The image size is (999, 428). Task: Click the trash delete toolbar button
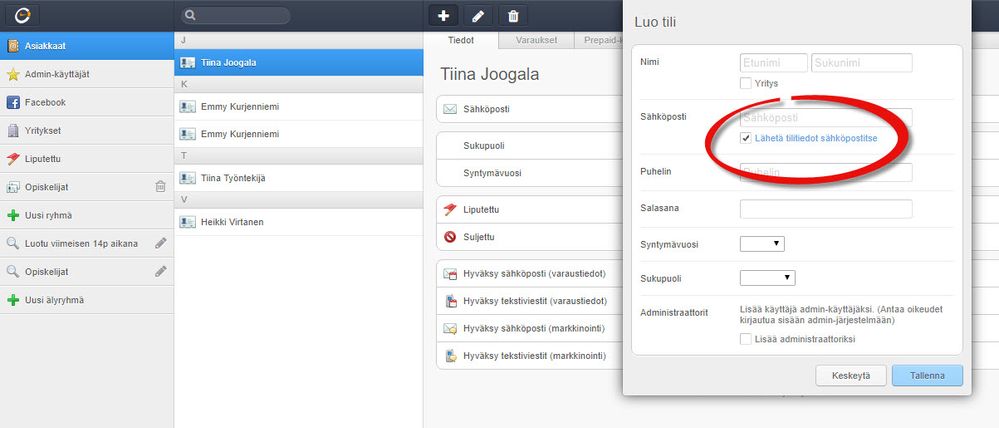pyautogui.click(x=513, y=16)
